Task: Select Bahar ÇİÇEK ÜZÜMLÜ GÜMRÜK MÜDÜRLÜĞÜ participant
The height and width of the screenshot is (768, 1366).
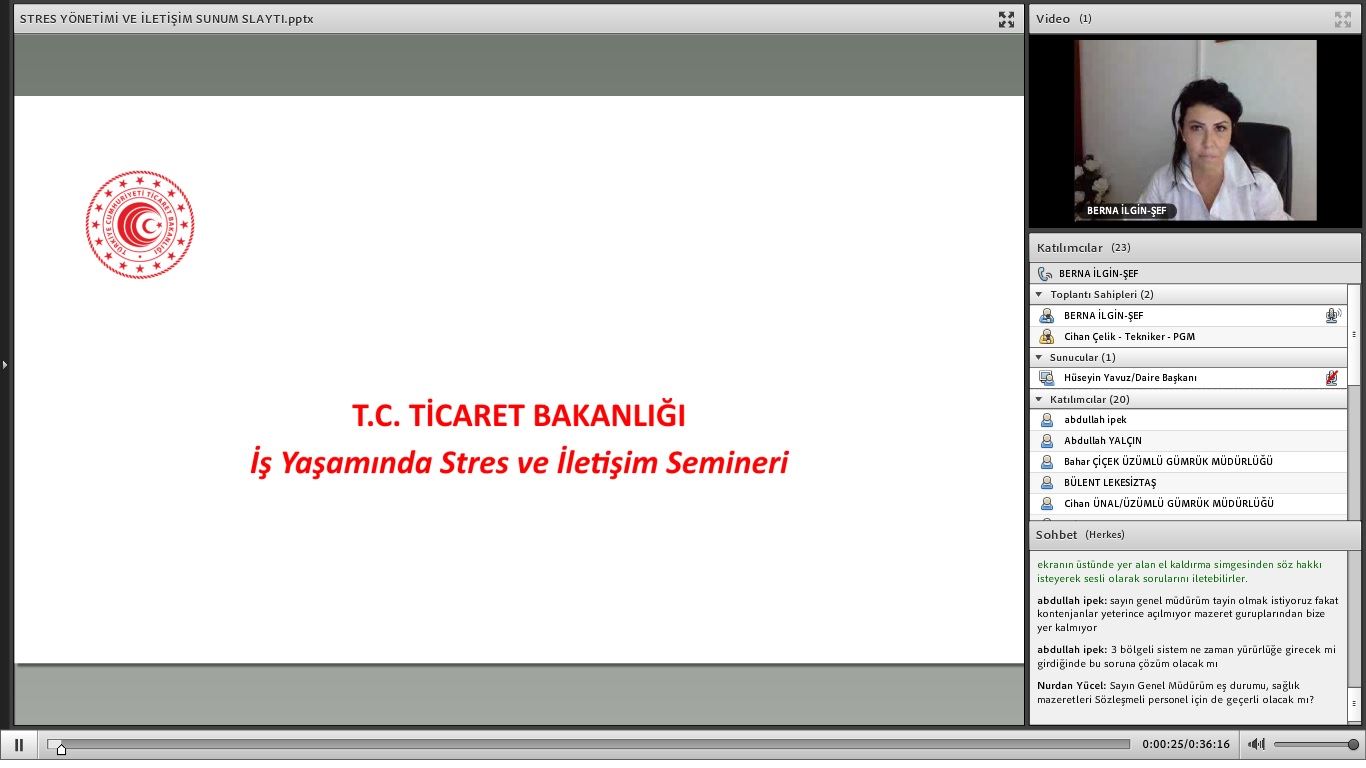Action: click(1167, 462)
